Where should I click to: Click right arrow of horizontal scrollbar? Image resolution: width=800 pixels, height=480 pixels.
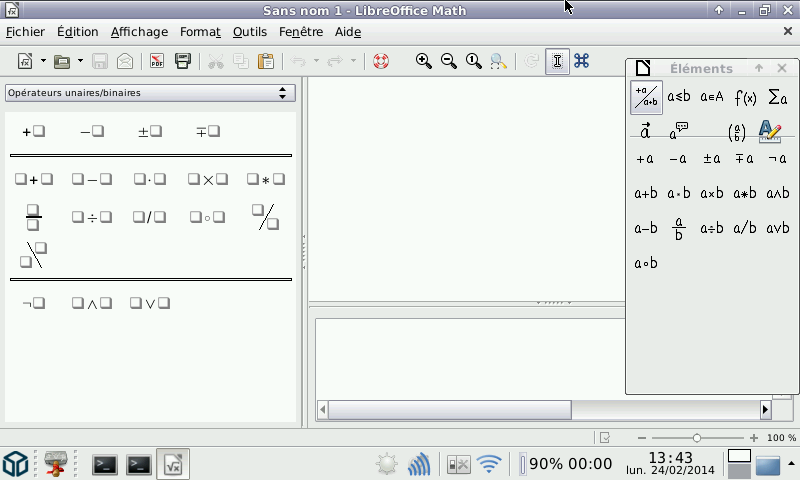tap(765, 410)
